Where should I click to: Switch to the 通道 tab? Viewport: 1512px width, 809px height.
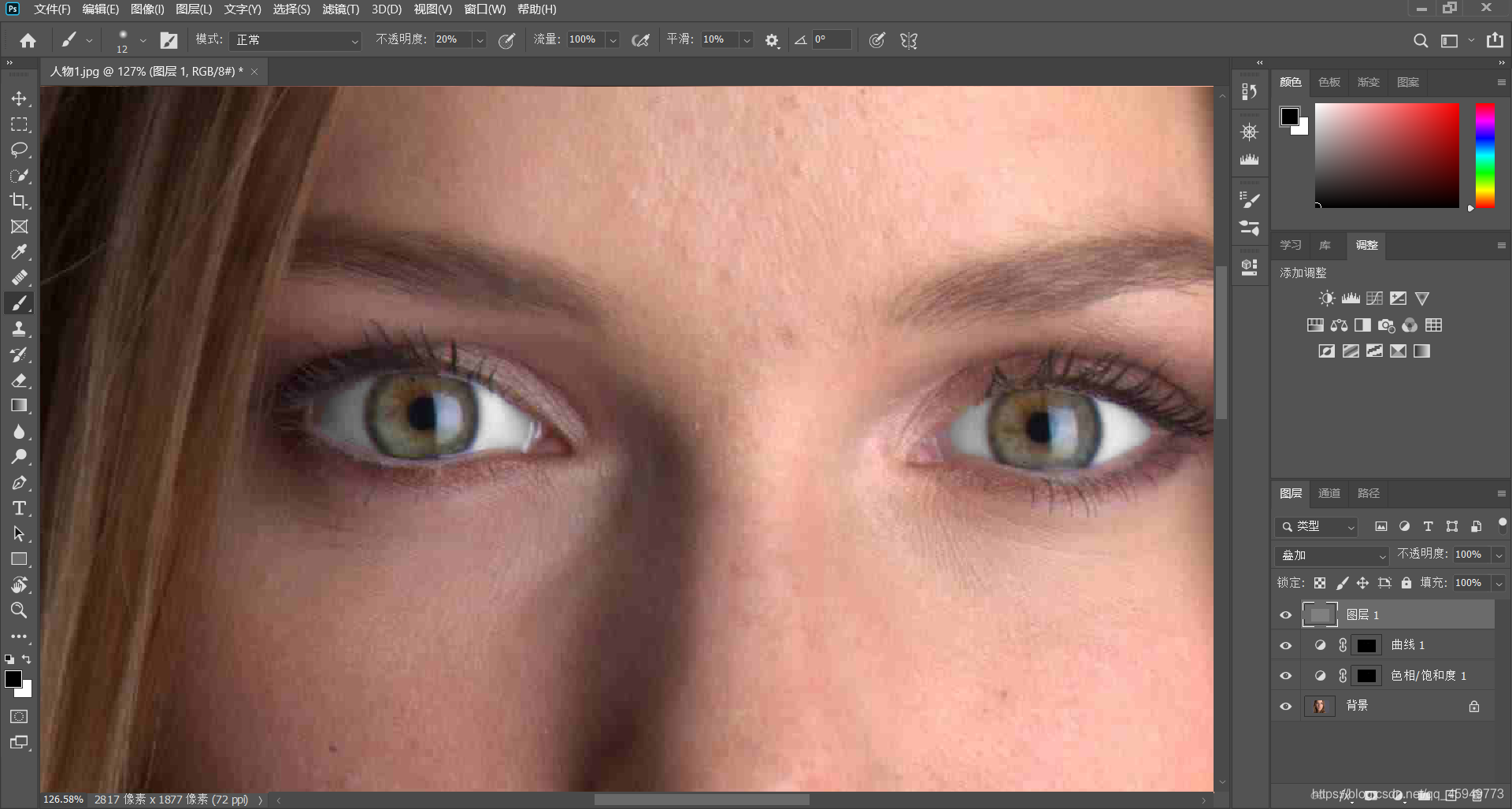pyautogui.click(x=1329, y=493)
